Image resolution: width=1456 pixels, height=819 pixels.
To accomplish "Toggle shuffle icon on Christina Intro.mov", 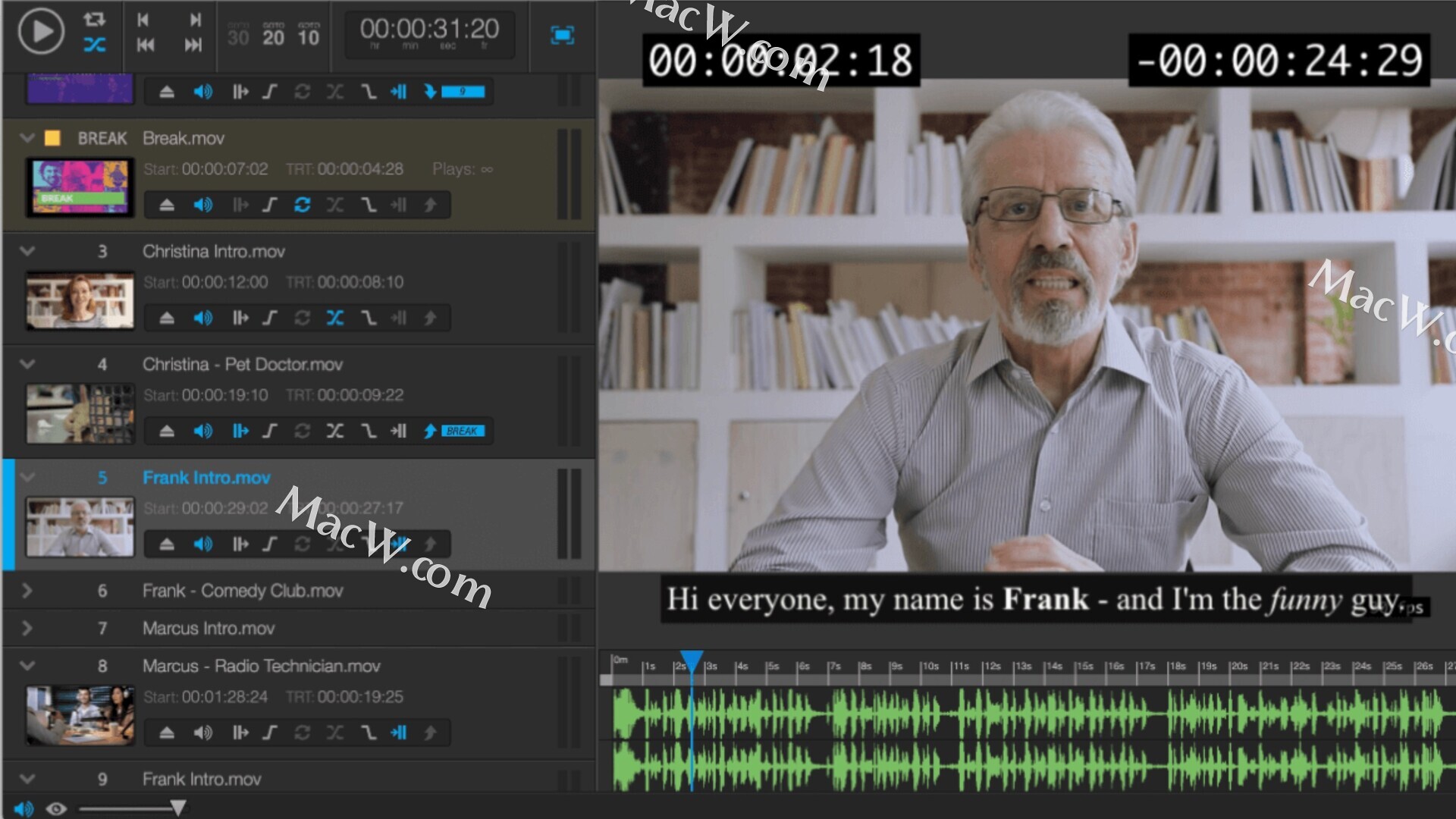I will pyautogui.click(x=334, y=318).
